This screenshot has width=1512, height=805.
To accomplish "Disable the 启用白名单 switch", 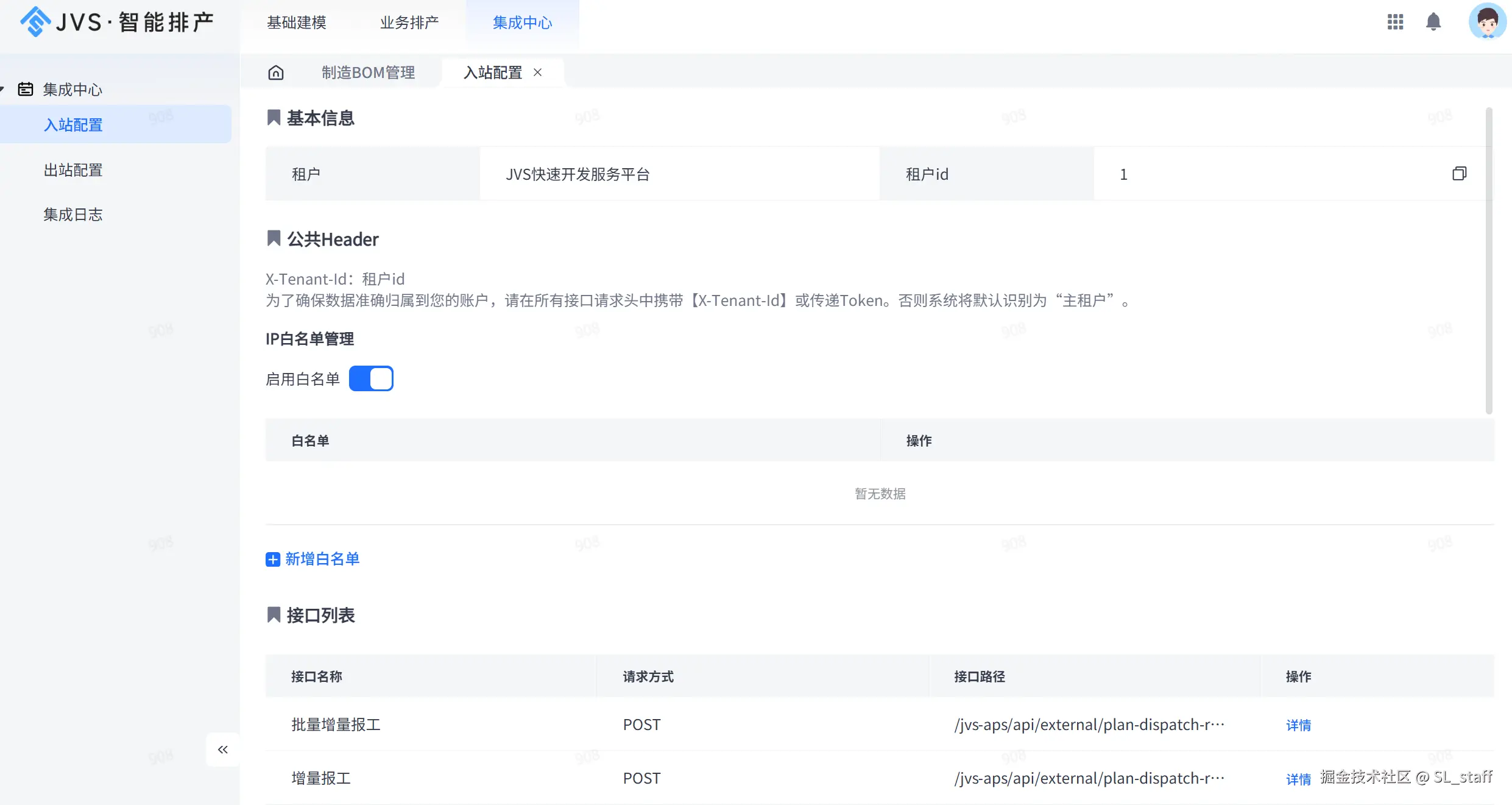I will point(371,378).
